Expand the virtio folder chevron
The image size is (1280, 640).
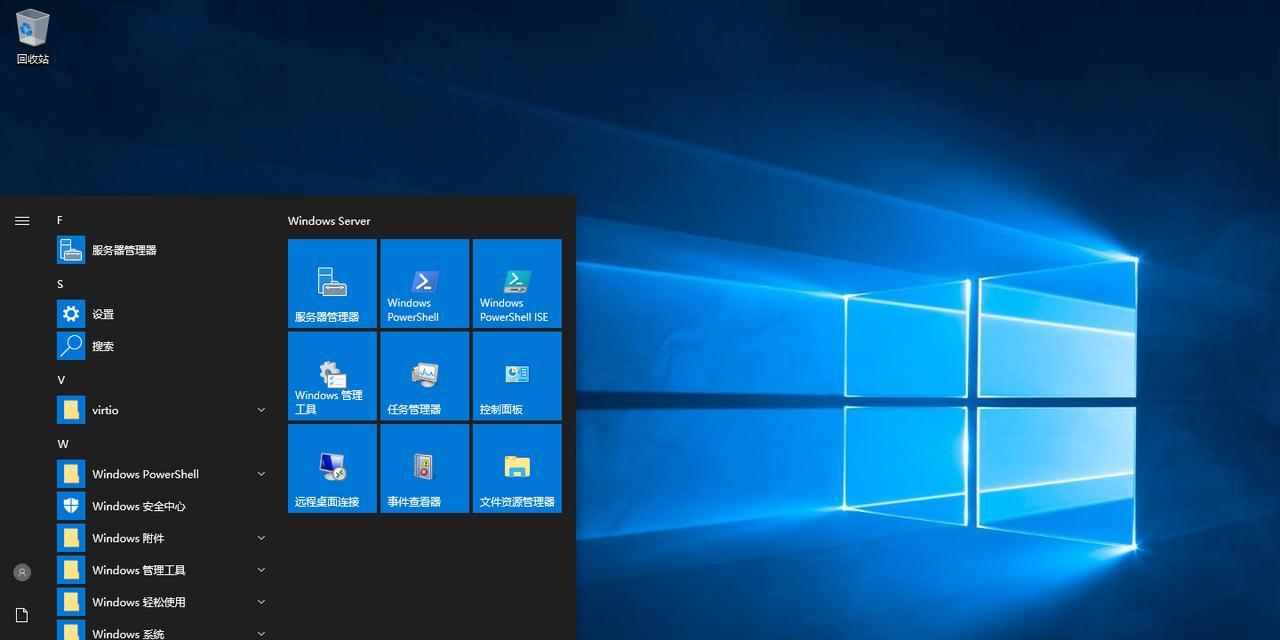point(261,410)
